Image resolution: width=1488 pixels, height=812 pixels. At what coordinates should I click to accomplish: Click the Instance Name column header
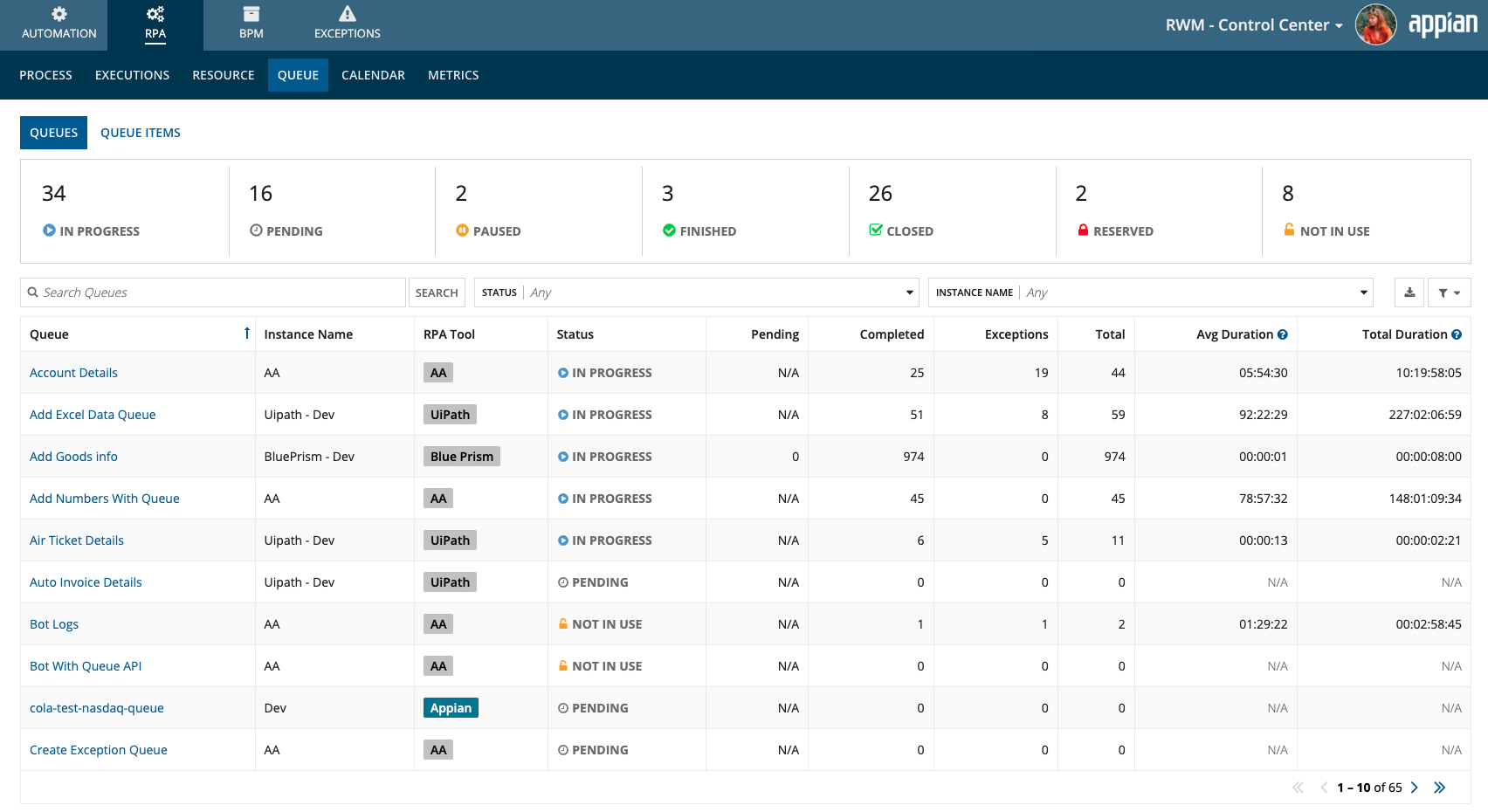coord(308,334)
